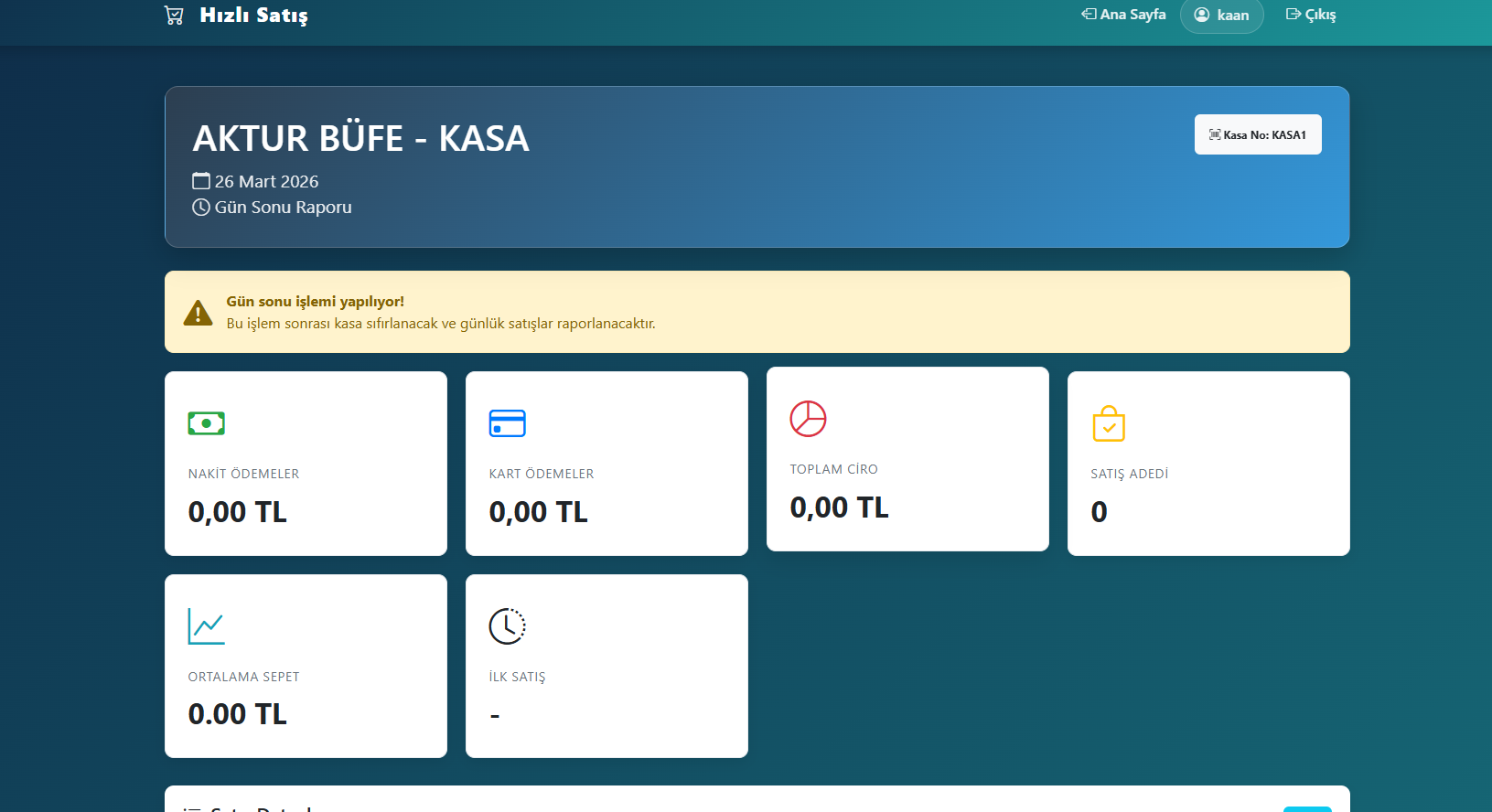Select the blue credit card icon
The width and height of the screenshot is (1492, 812).
click(x=507, y=423)
